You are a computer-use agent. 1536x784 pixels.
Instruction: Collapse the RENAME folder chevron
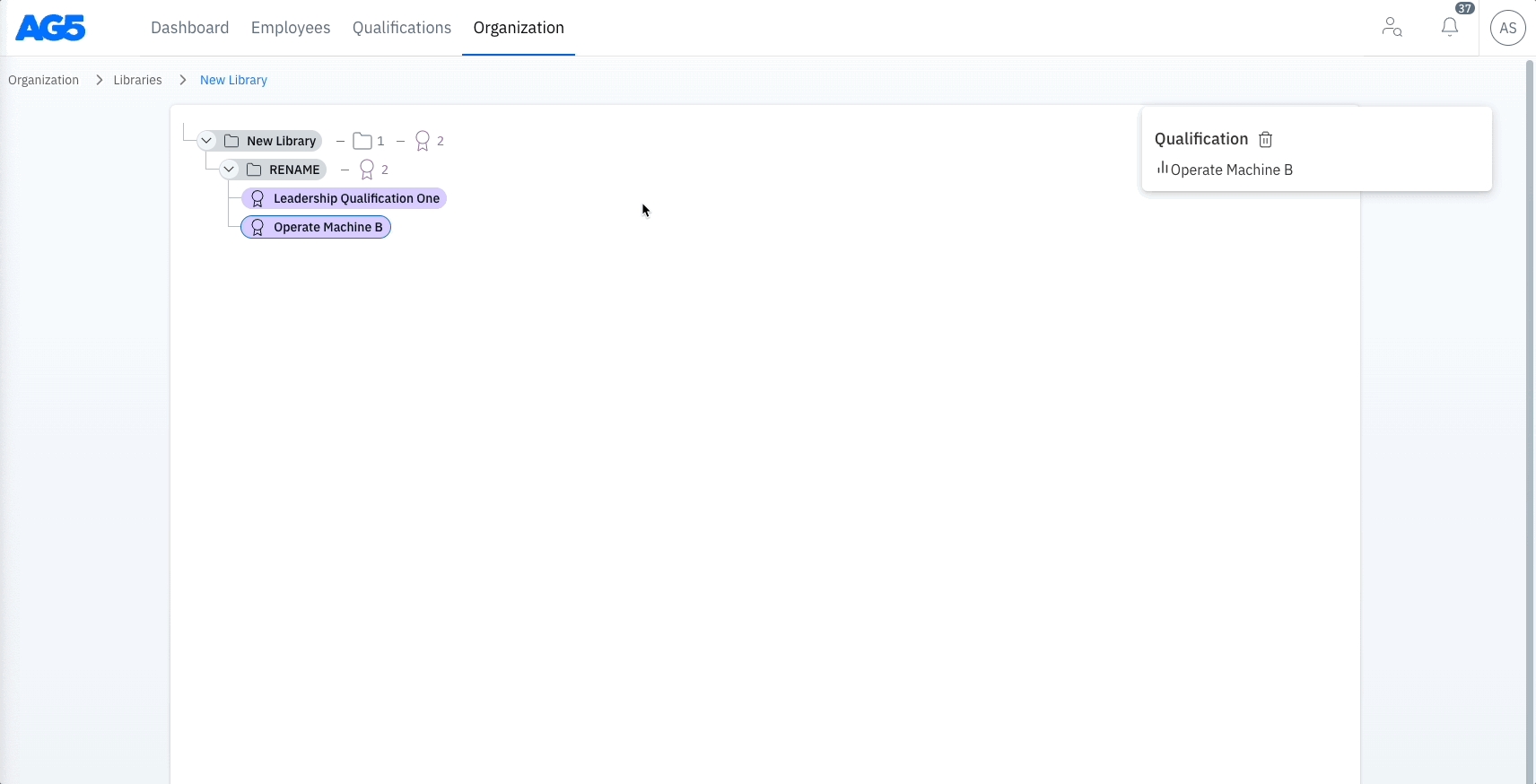tap(230, 170)
